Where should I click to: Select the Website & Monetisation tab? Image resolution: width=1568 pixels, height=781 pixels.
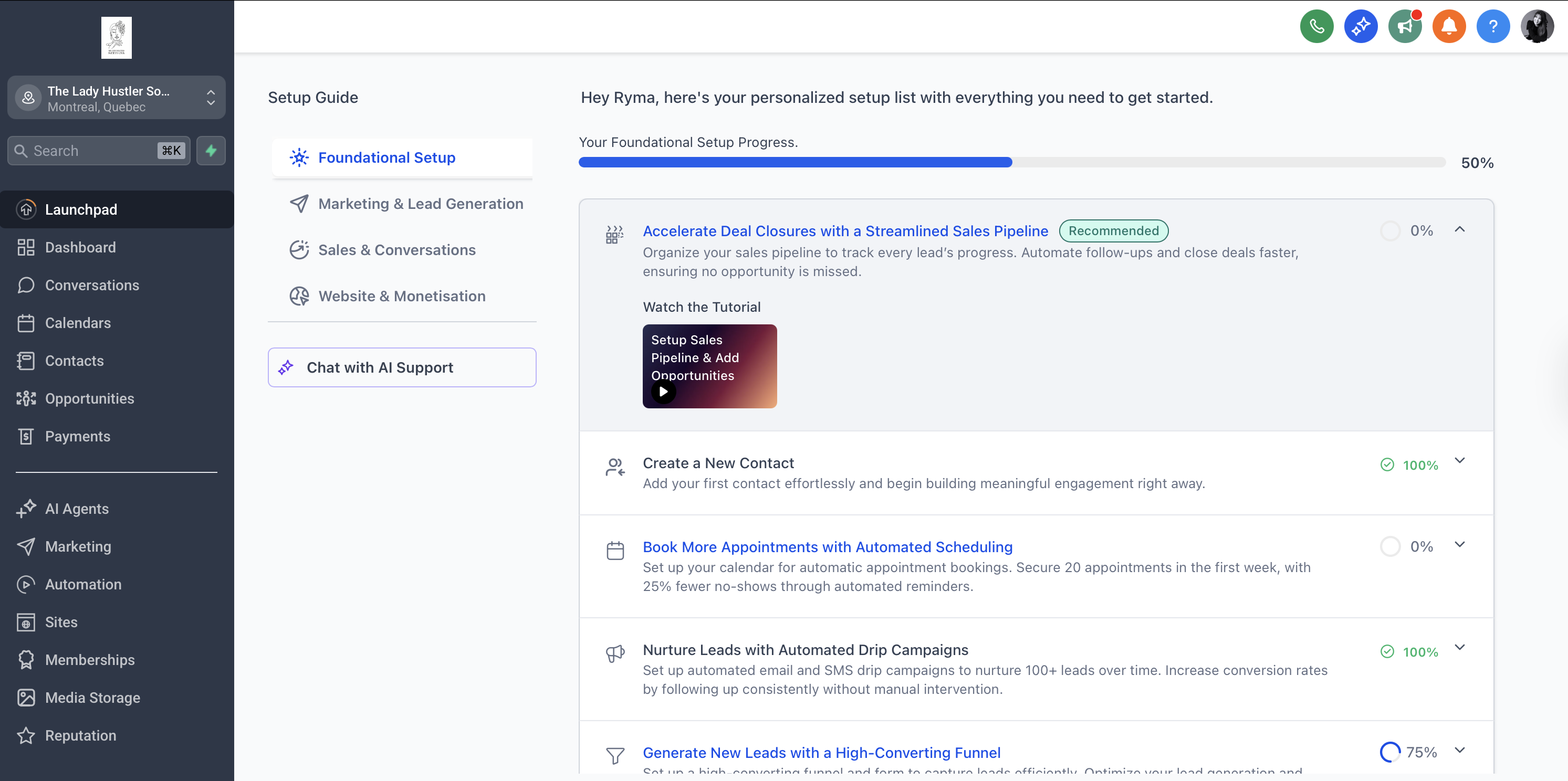(402, 296)
